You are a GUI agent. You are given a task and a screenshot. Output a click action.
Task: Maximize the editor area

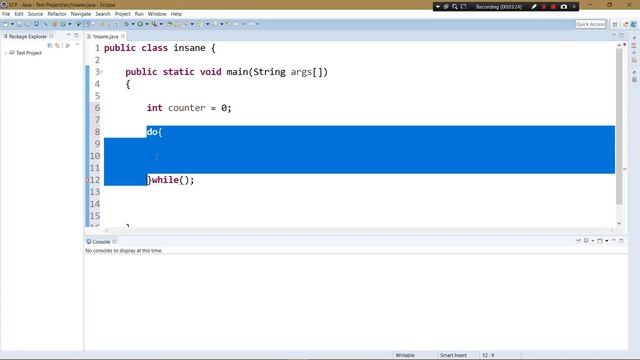coord(621,36)
